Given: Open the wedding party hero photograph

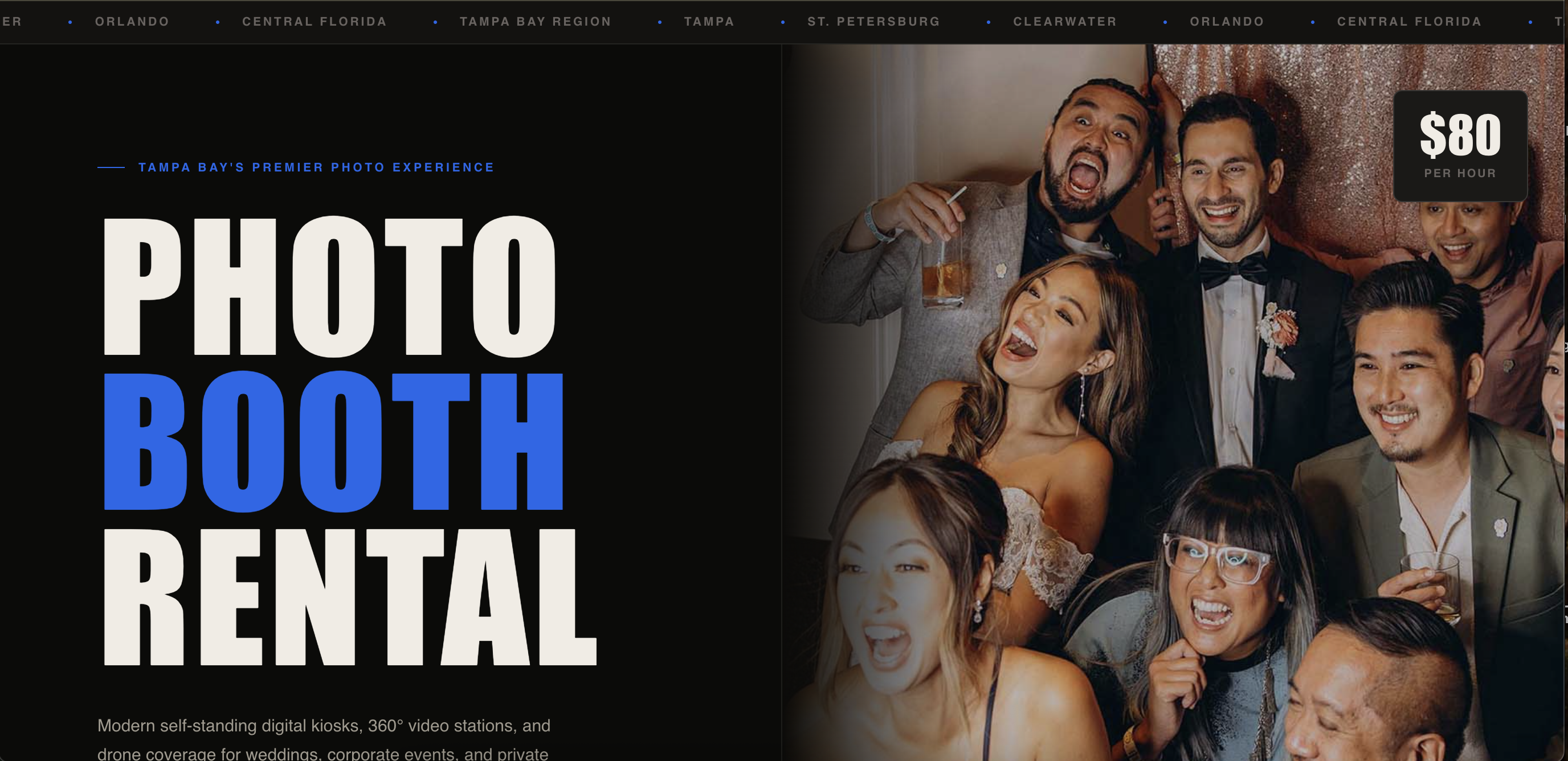Looking at the screenshot, I should [1174, 402].
